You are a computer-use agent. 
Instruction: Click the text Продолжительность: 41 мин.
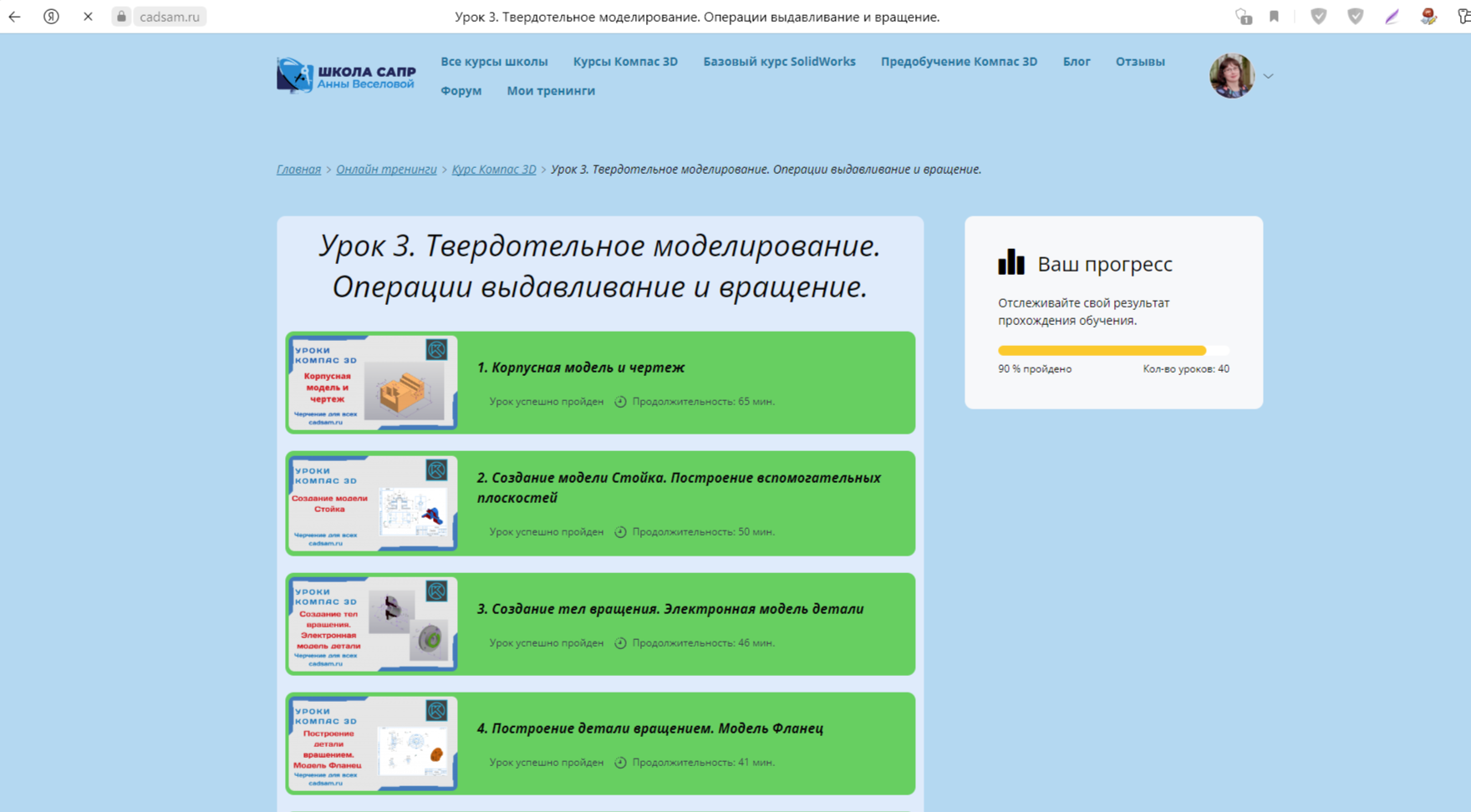coord(704,763)
